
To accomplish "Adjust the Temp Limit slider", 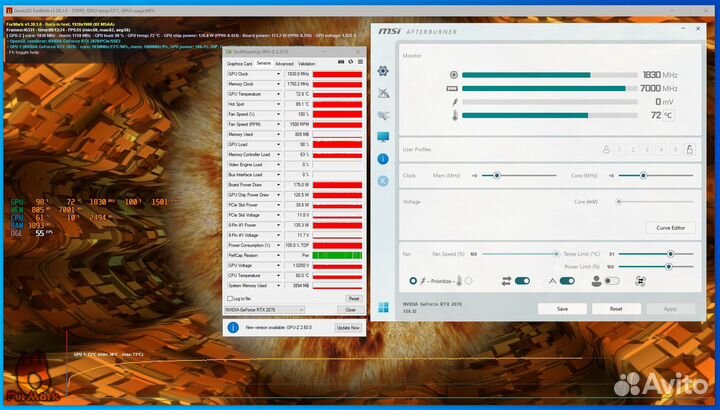I will pyautogui.click(x=670, y=254).
